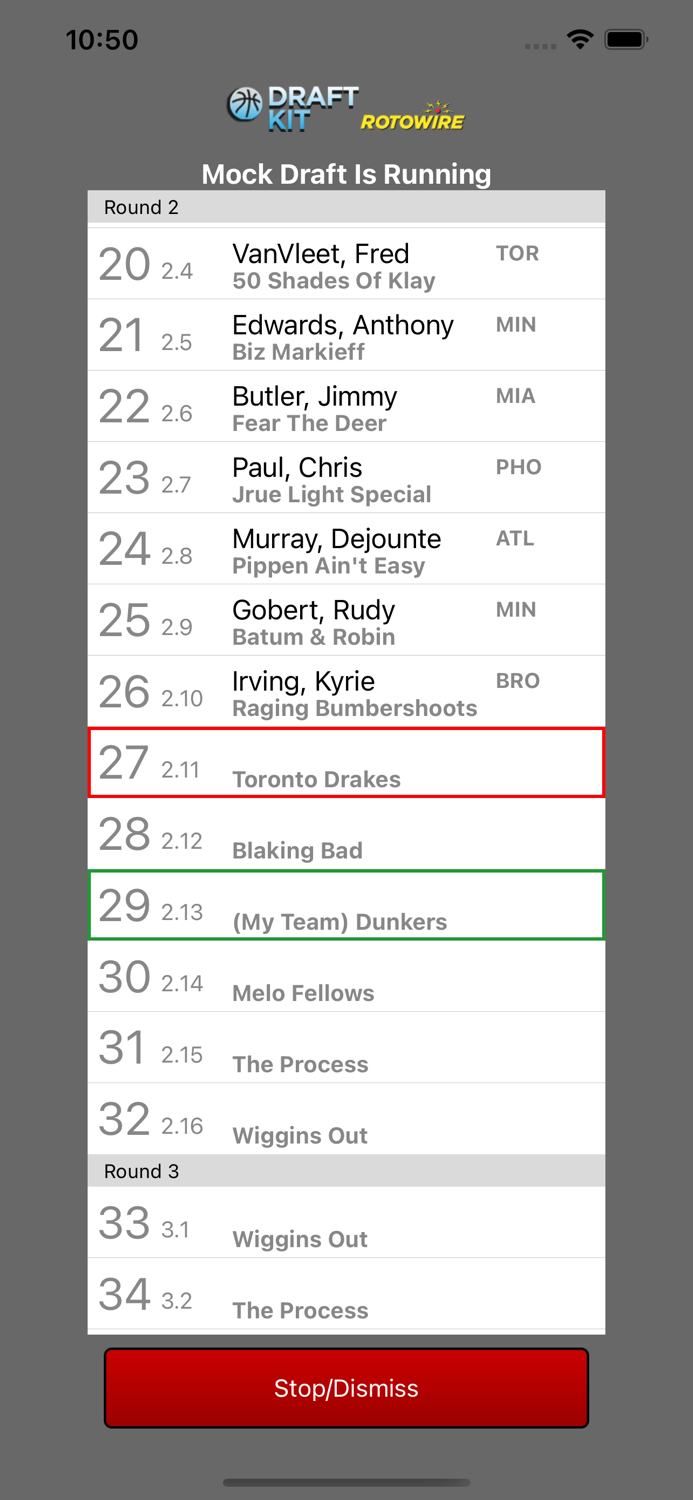Select the Blaking Bad pick 28 row
This screenshot has height=1500, width=693.
coord(346,834)
